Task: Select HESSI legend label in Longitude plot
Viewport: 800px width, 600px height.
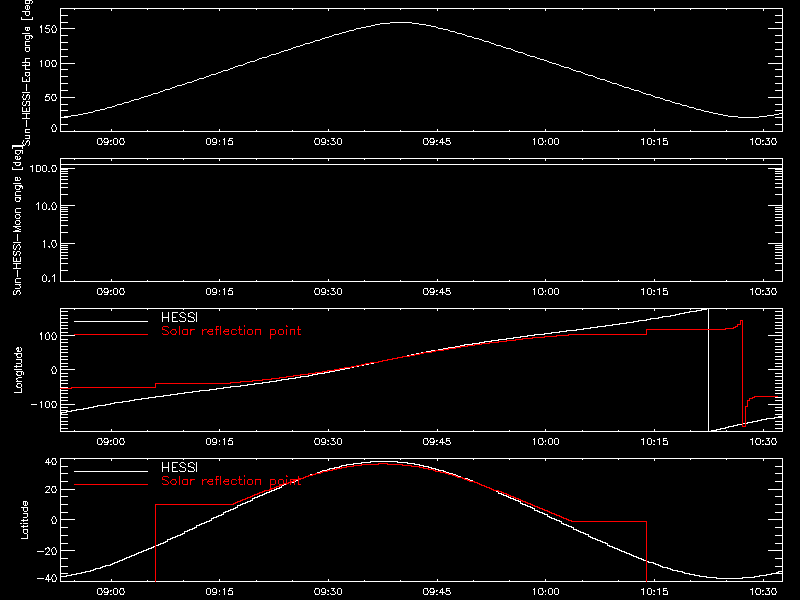Action: [x=179, y=317]
